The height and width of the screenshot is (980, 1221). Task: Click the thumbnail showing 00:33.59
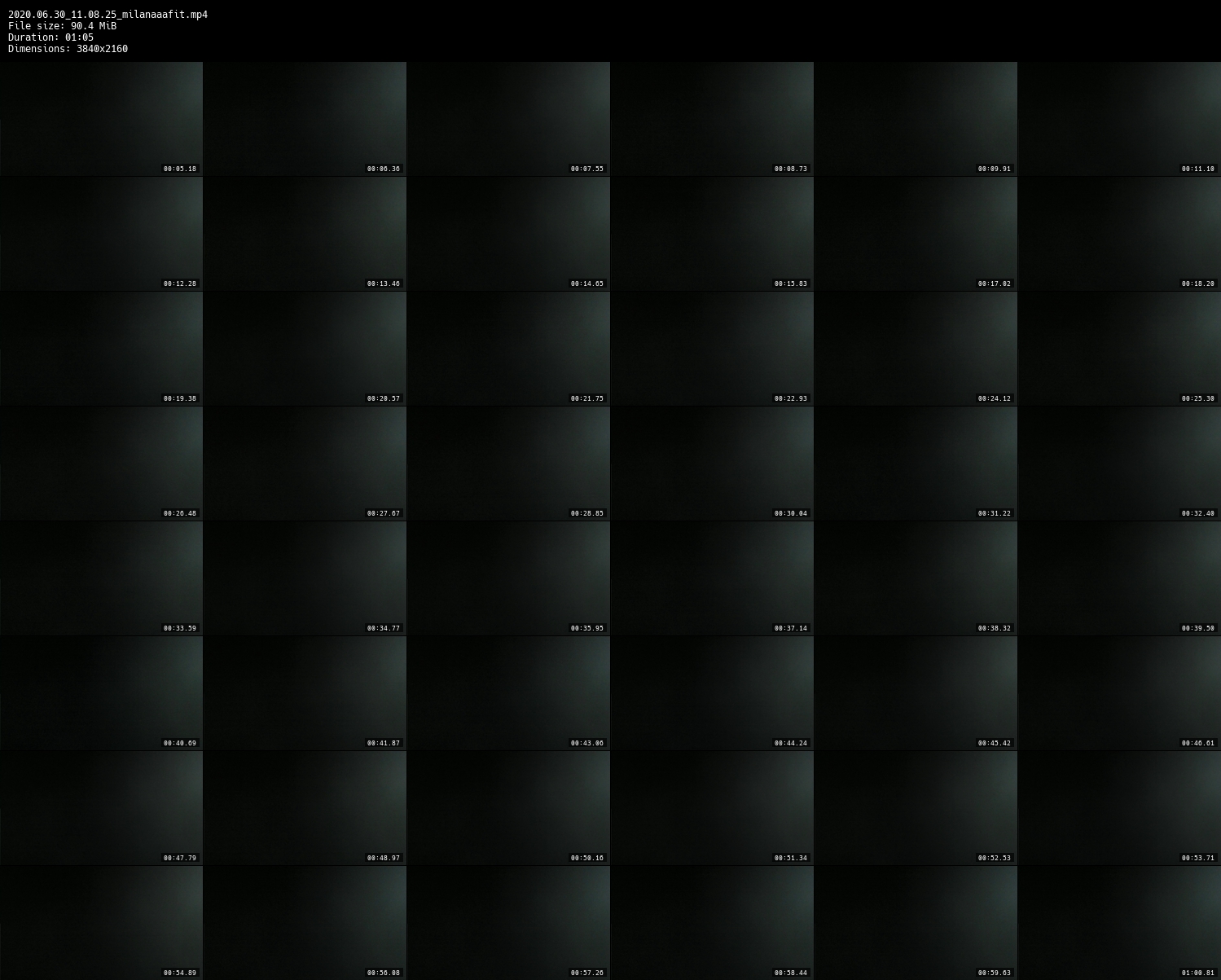click(101, 578)
